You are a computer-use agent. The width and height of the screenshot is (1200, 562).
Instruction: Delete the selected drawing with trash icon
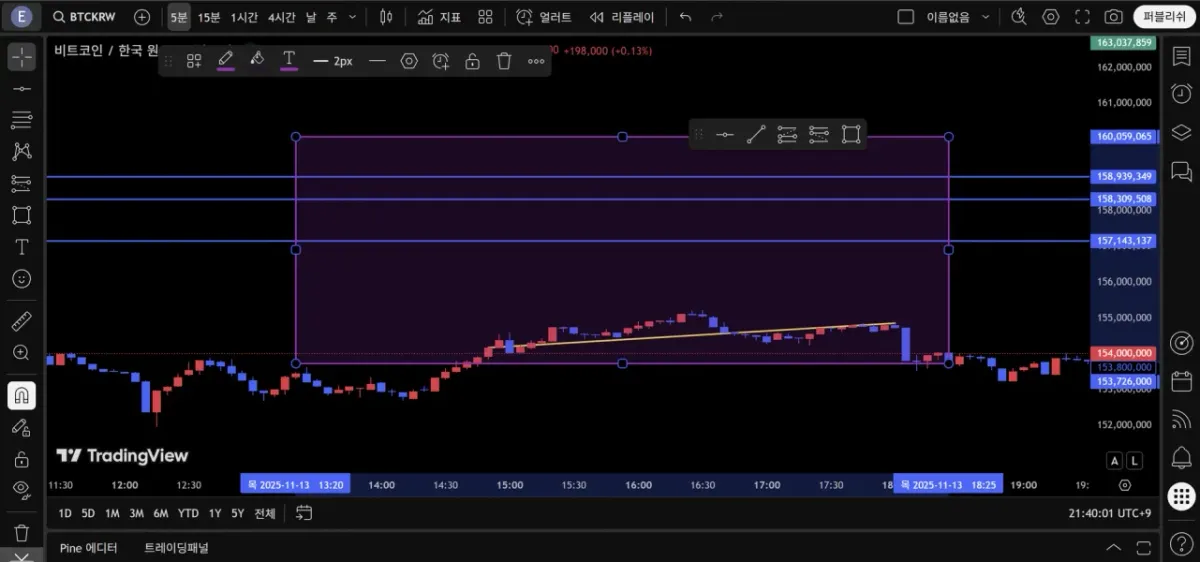click(504, 61)
